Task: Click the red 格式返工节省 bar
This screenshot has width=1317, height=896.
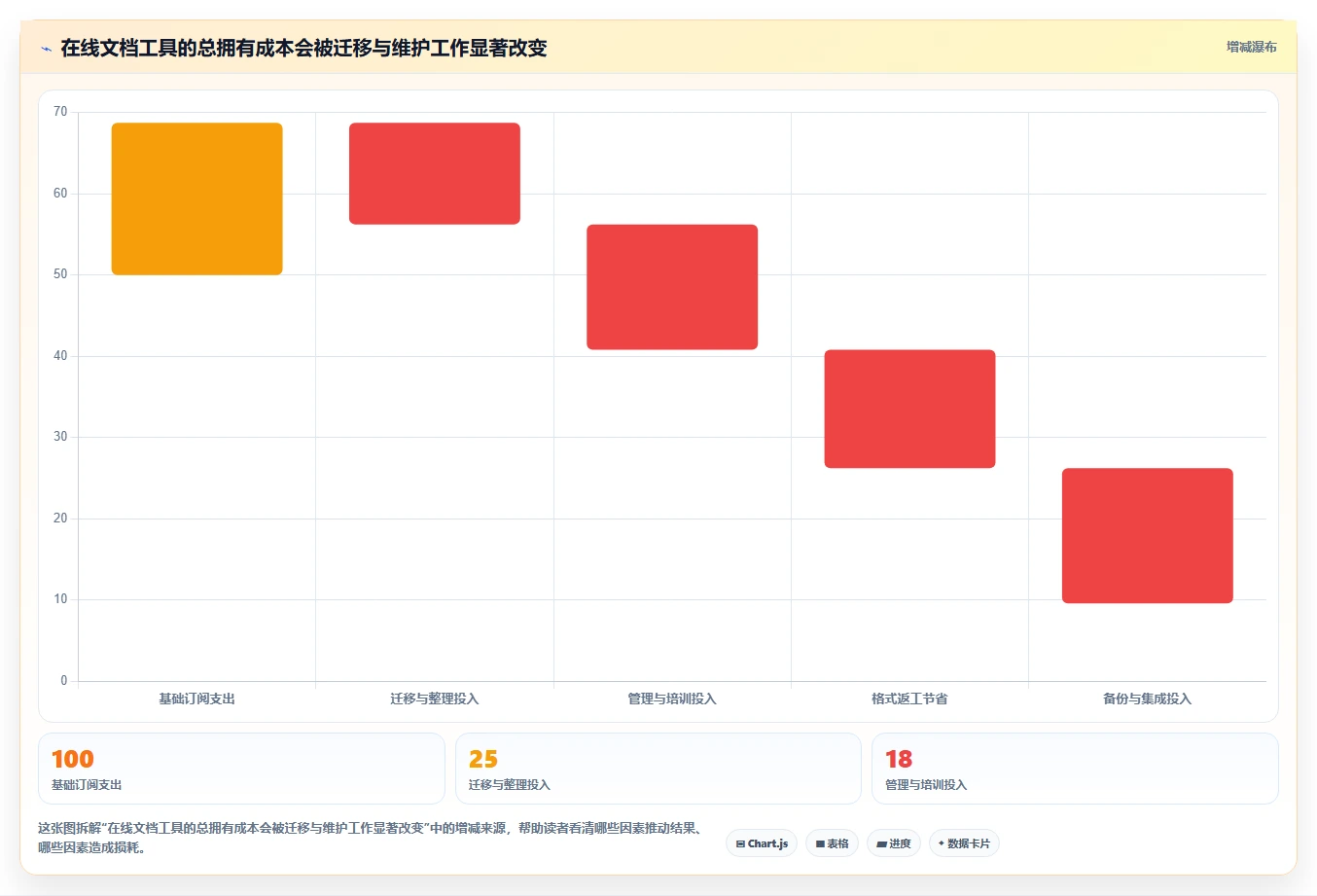Action: (909, 409)
